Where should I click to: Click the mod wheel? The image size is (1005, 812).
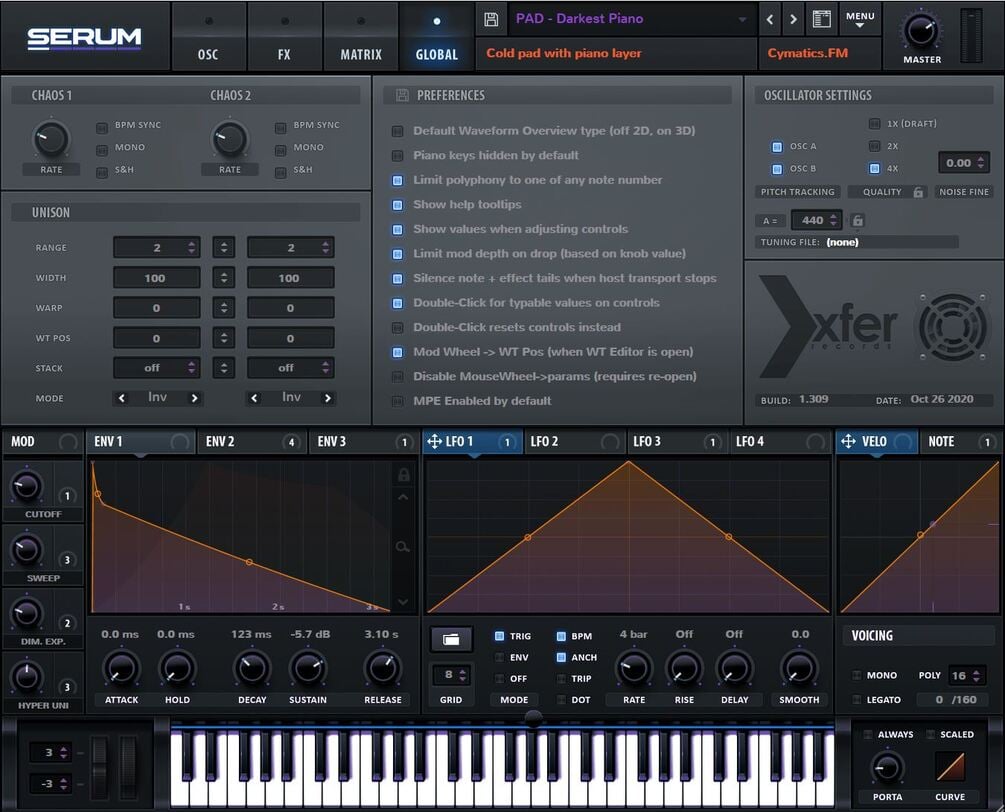point(128,766)
